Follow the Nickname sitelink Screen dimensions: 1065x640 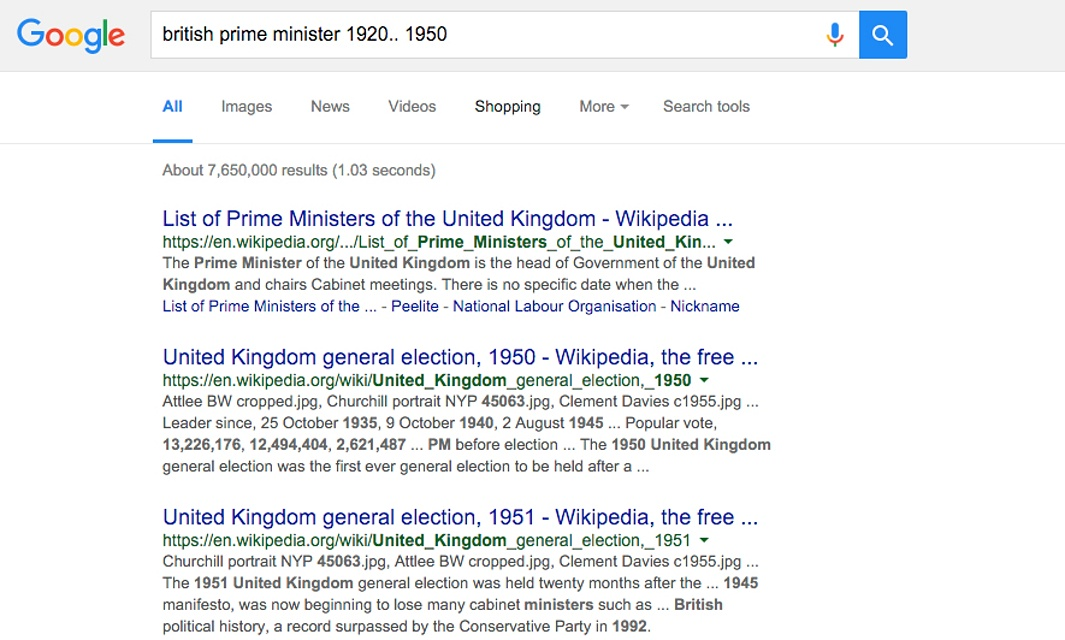705,306
